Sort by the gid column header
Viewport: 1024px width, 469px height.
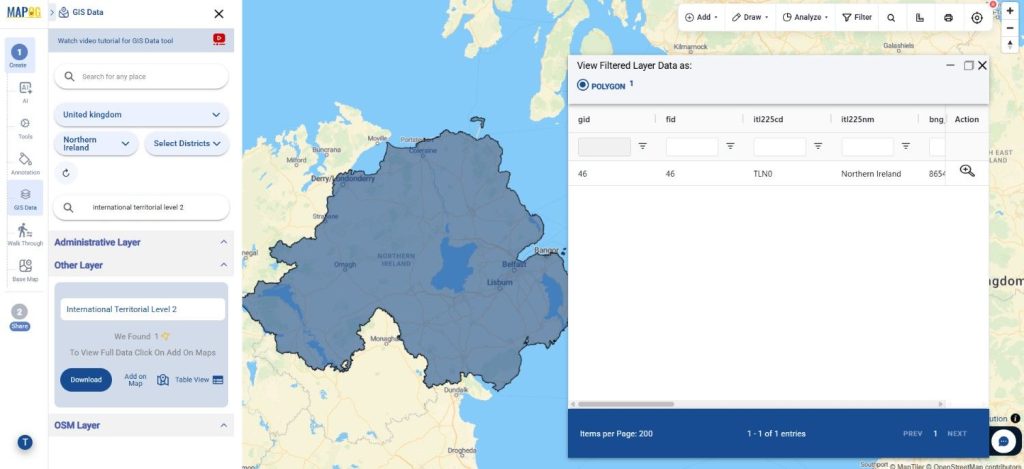click(x=584, y=120)
